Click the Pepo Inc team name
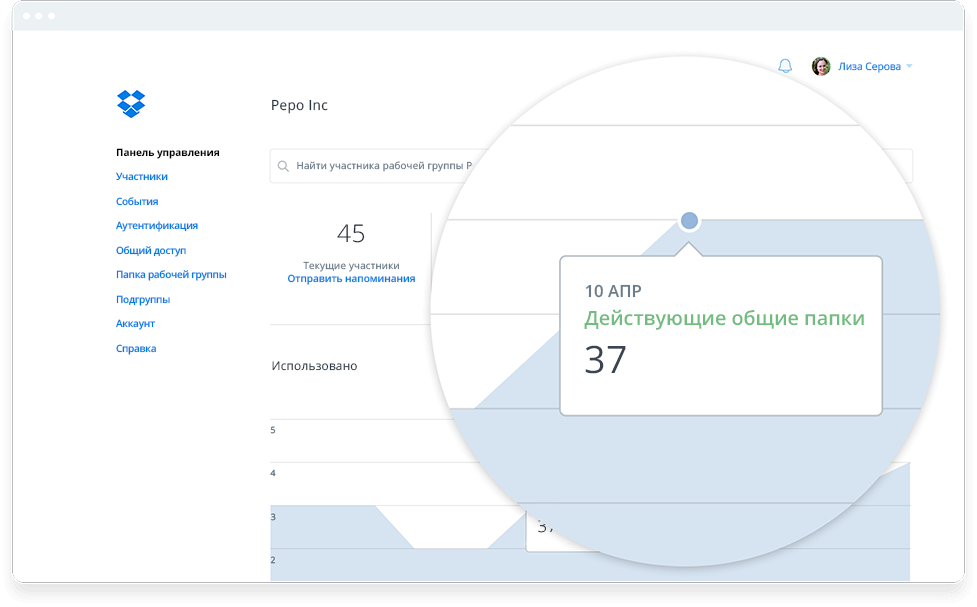The height and width of the screenshot is (607, 977). pyautogui.click(x=301, y=105)
